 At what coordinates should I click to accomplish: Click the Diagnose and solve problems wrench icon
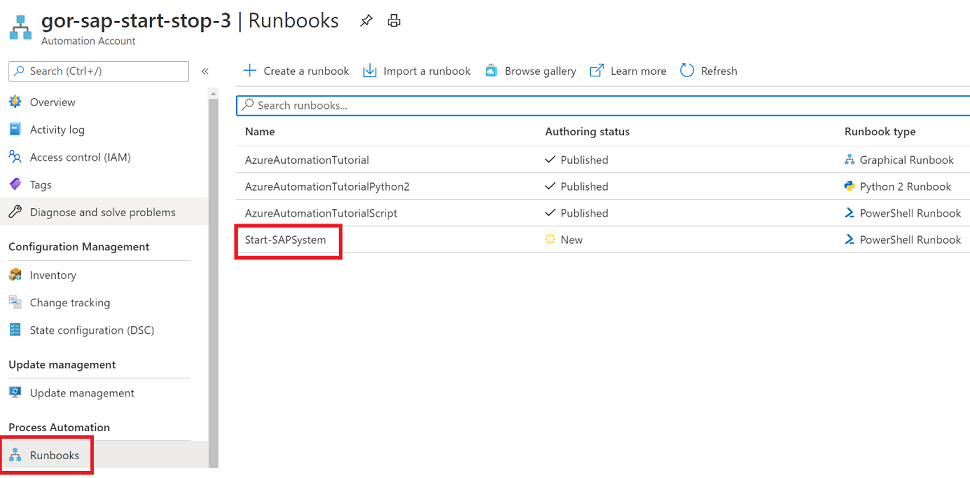15,212
